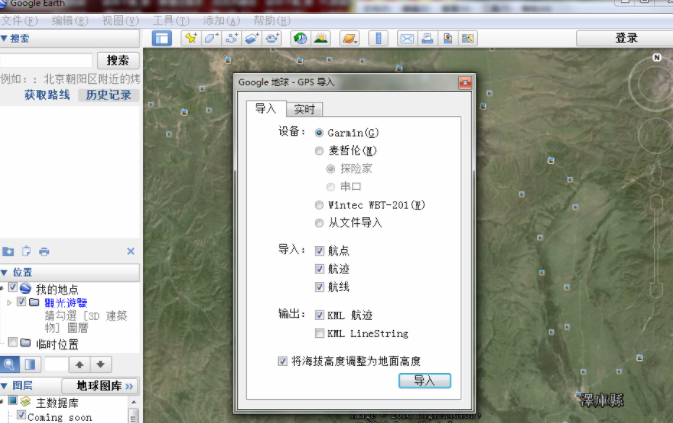Collapse the 图层 panel triangle
Image resolution: width=673 pixels, height=423 pixels.
pos(4,386)
